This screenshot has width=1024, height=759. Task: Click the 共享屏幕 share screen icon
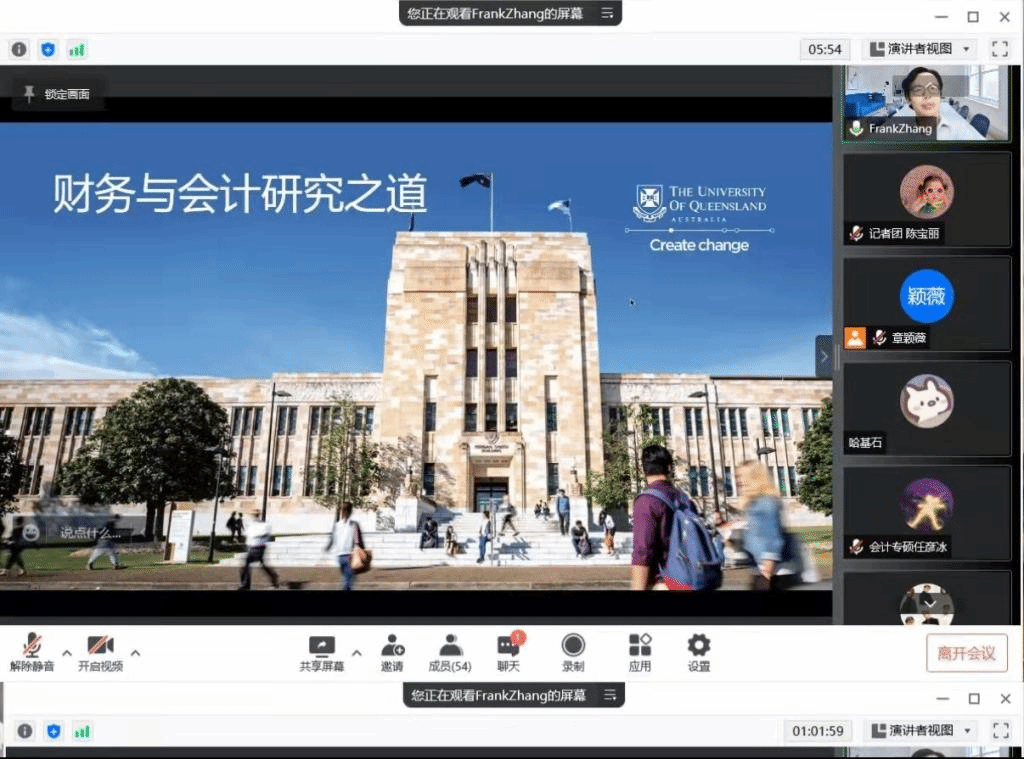[321, 646]
